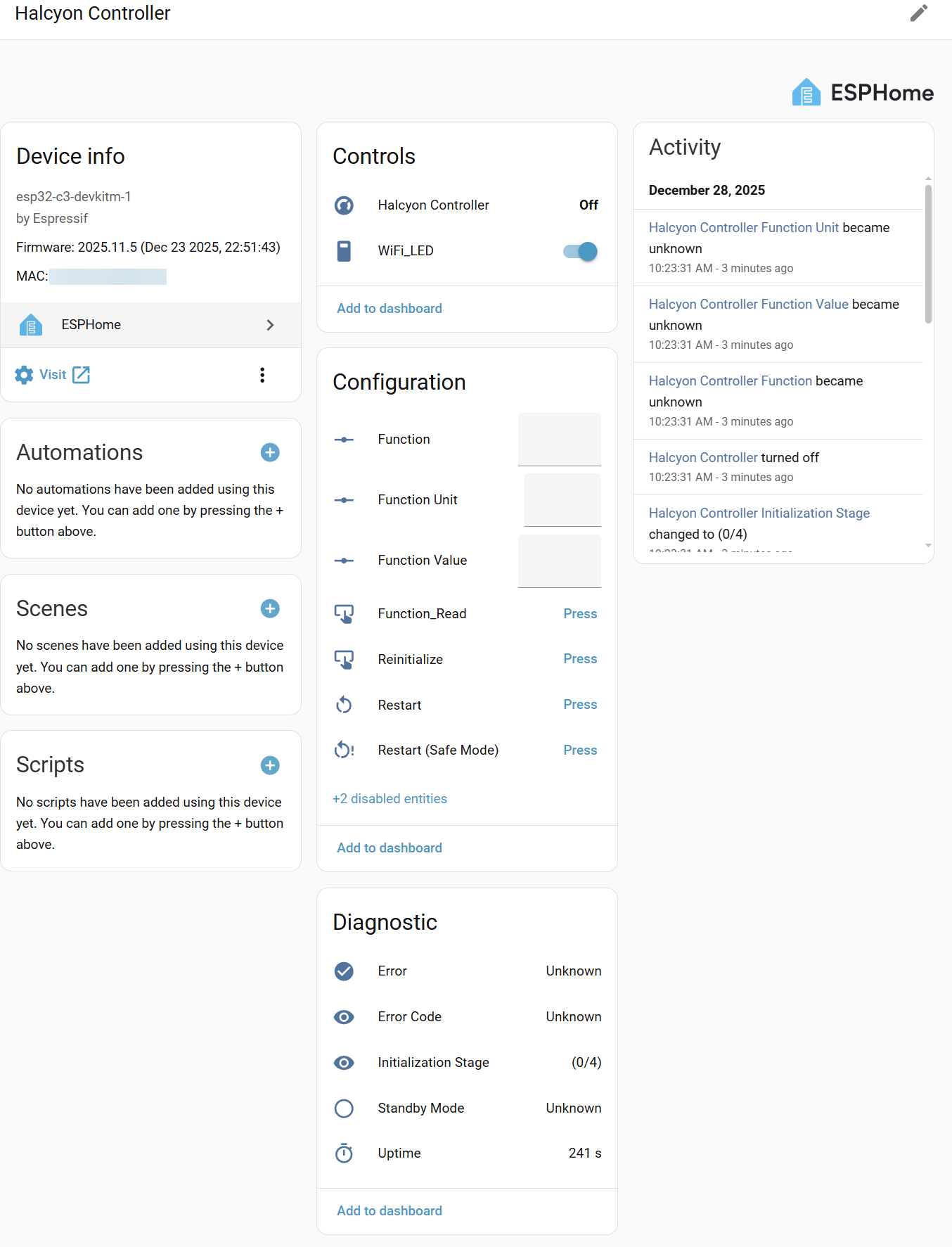Click the Error check-circle icon in Diagnostic
The width and height of the screenshot is (952, 1247).
click(x=344, y=971)
